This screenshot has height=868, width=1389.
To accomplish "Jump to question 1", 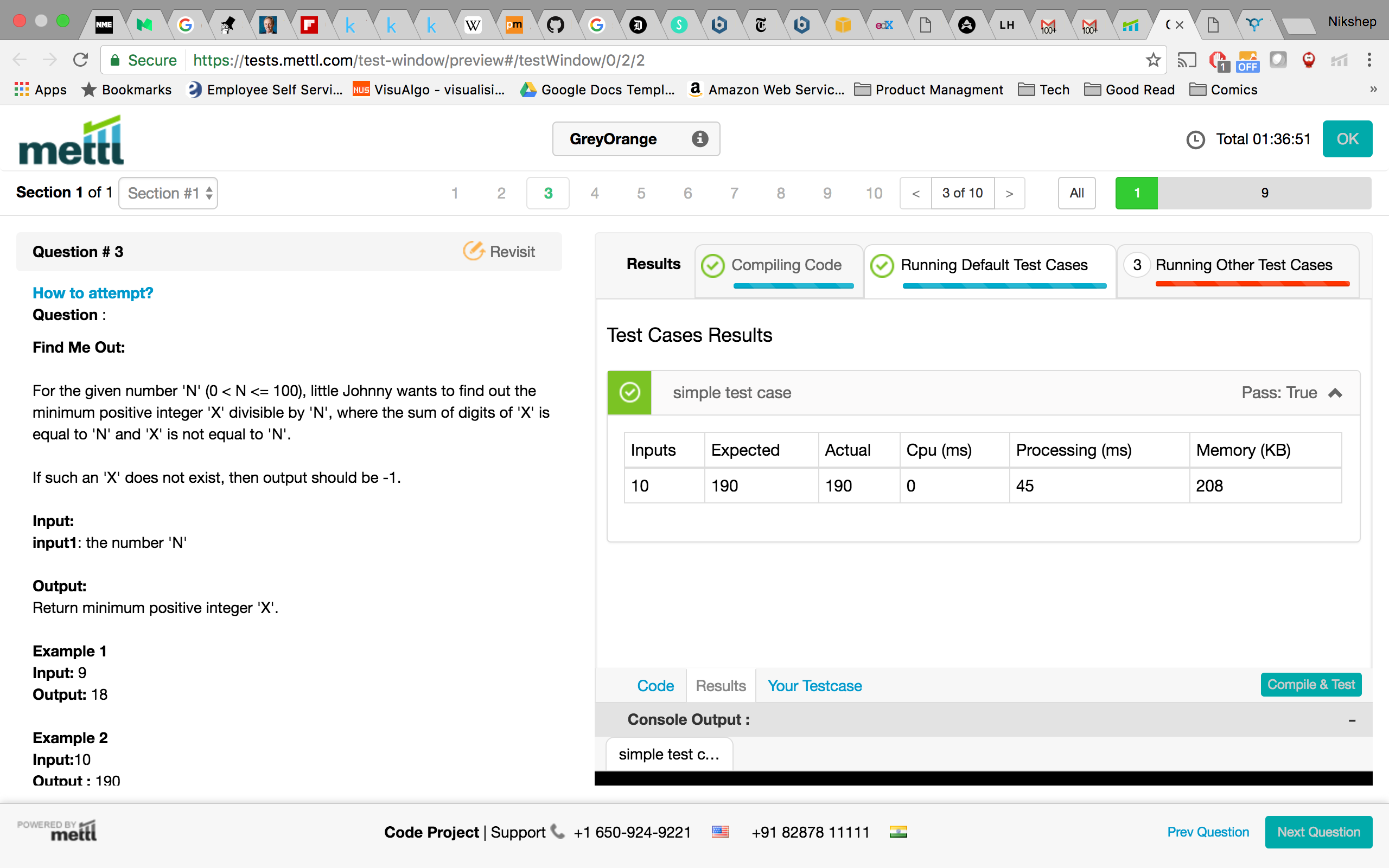I will [455, 194].
